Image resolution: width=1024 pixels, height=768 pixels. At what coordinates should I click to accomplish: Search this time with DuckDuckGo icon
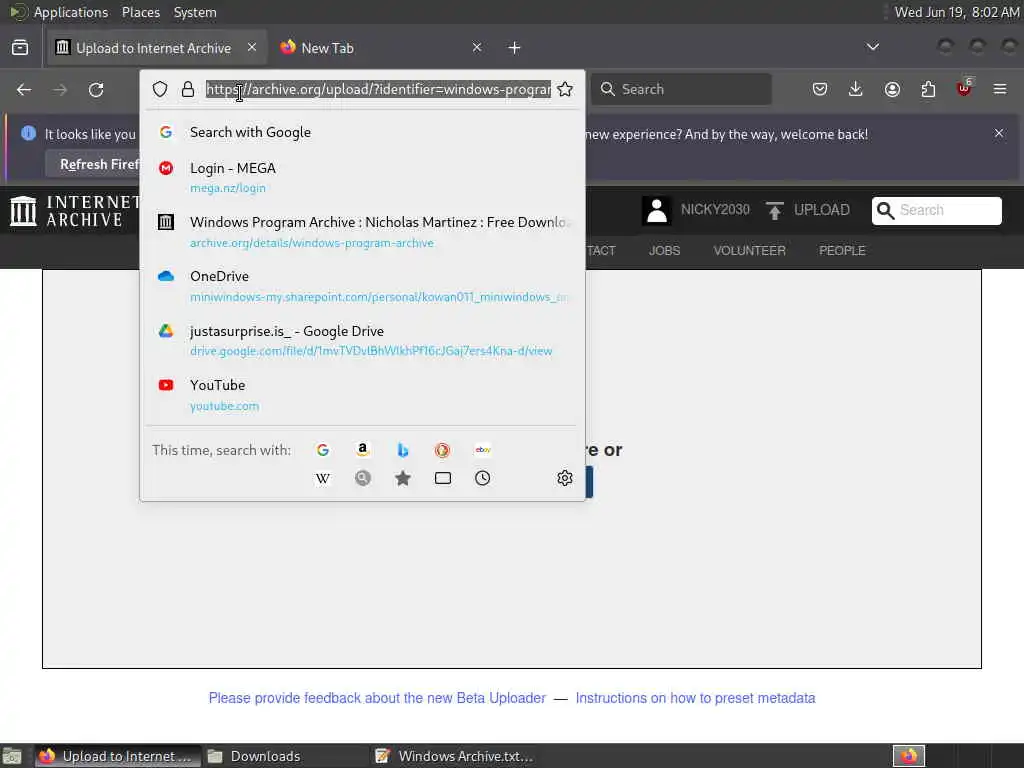tap(442, 450)
